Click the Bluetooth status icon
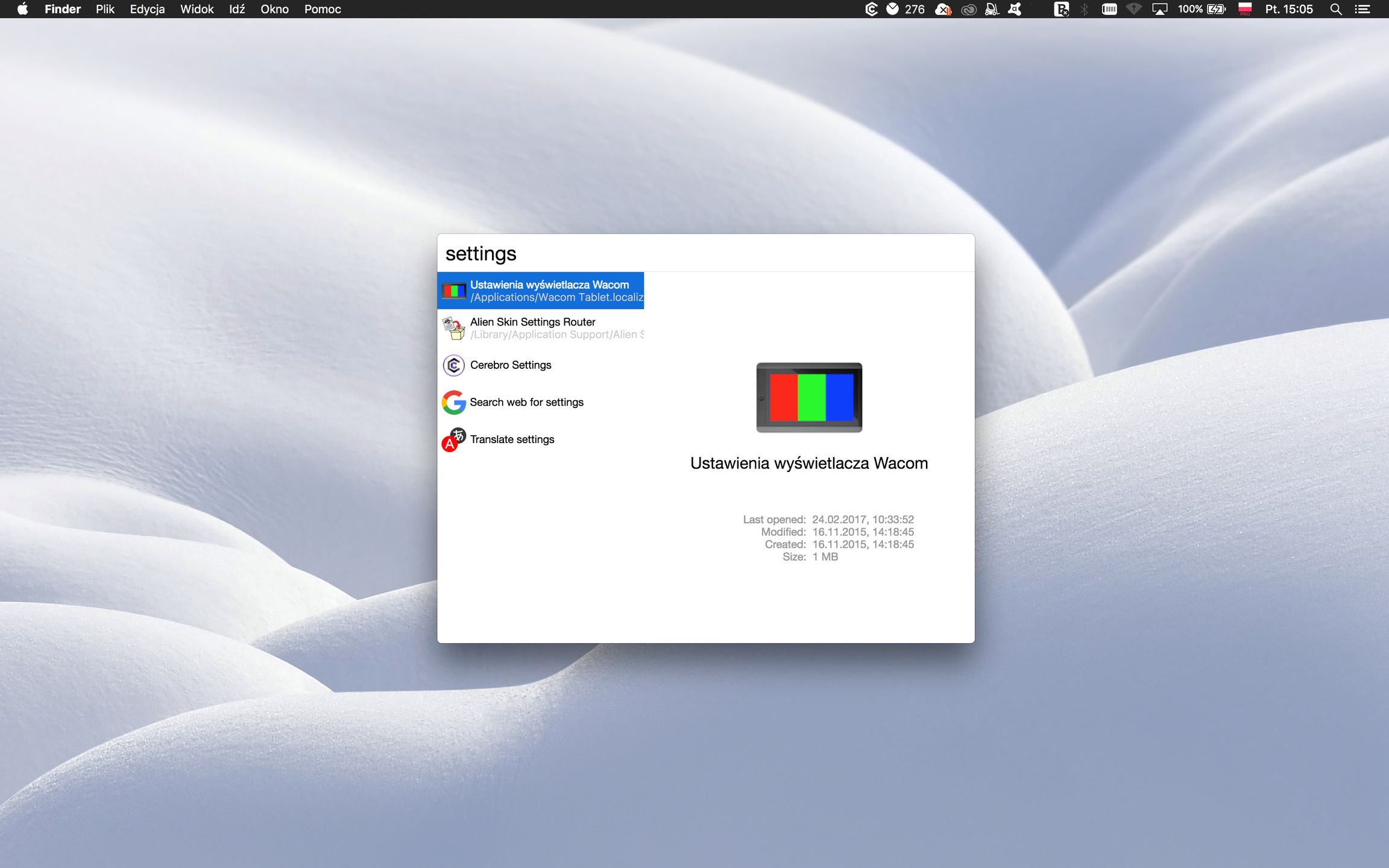This screenshot has height=868, width=1389. click(x=1085, y=9)
